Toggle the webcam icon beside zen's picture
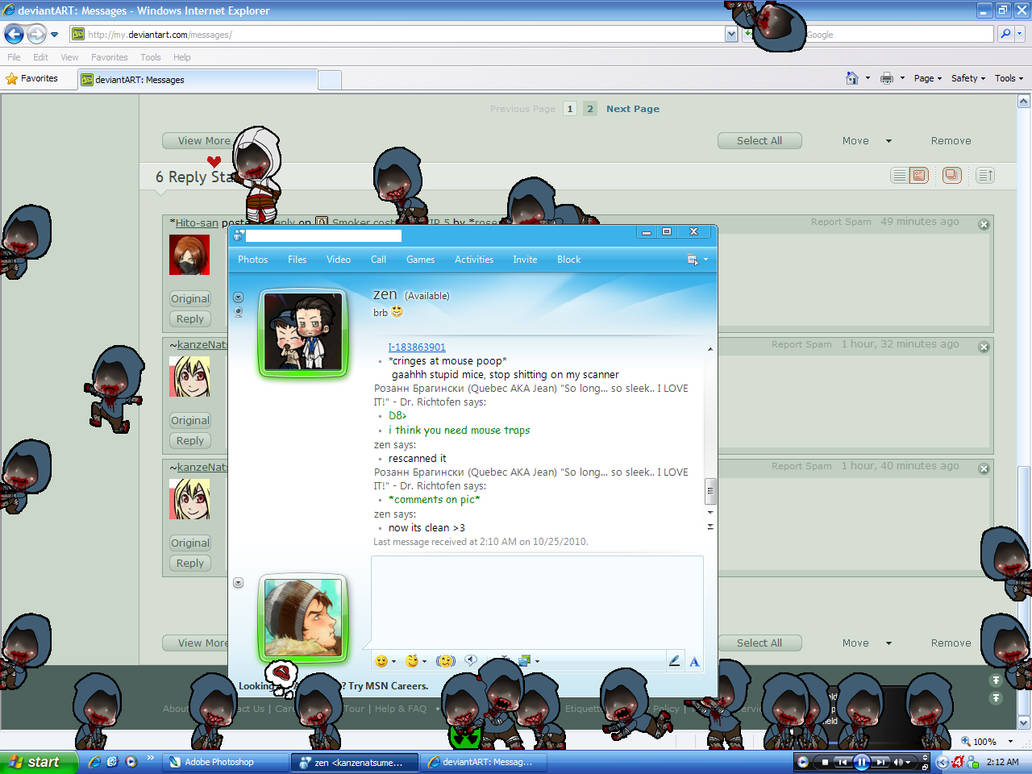The width and height of the screenshot is (1032, 774). click(x=238, y=312)
